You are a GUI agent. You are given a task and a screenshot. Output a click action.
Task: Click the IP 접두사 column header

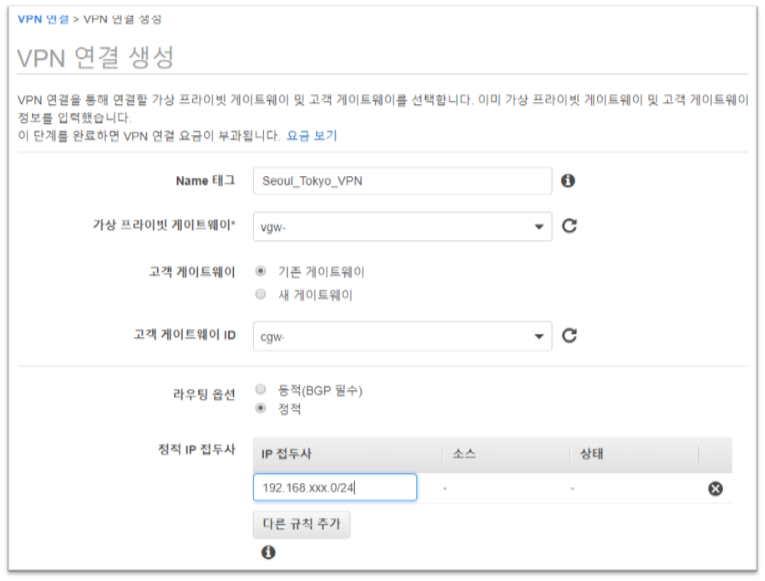pyautogui.click(x=288, y=454)
